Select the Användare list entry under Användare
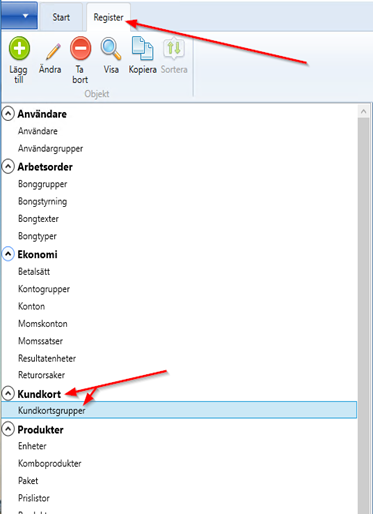Screen dimensions: 373x514 point(38,131)
